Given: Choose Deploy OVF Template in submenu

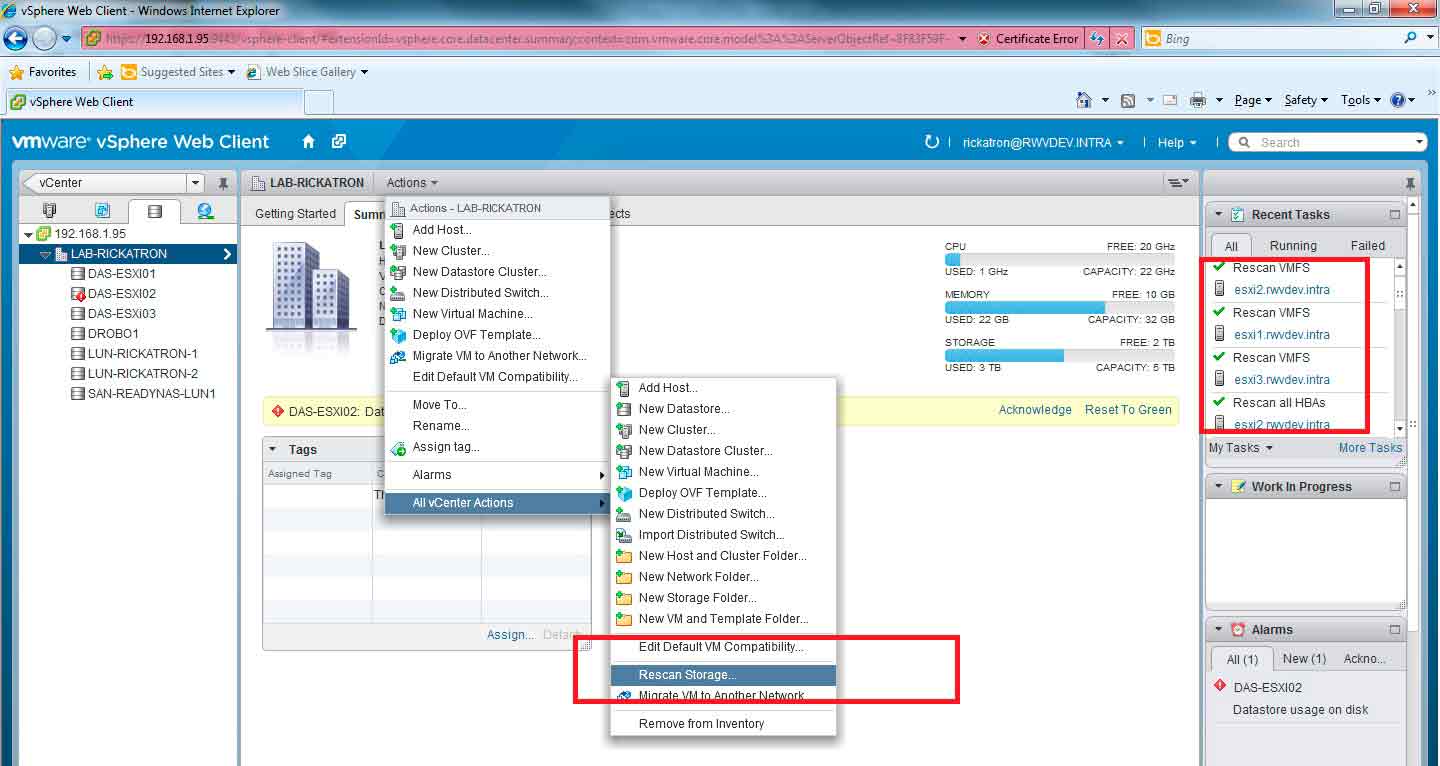Looking at the screenshot, I should tap(722, 493).
